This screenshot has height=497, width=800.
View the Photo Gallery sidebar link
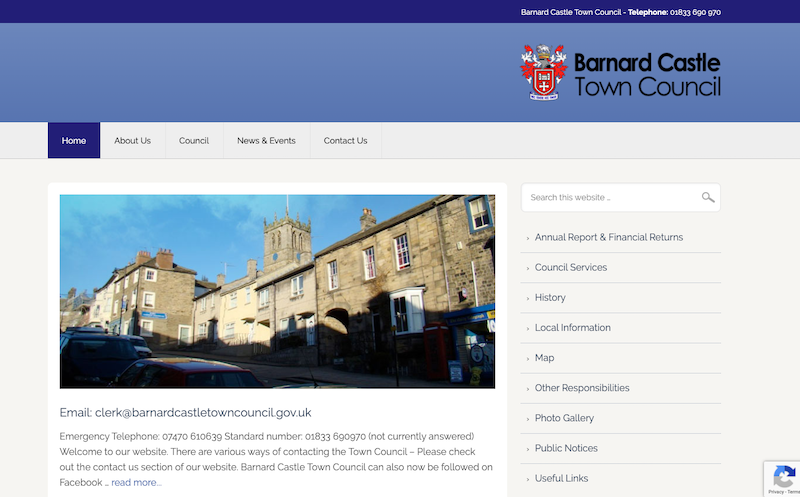tap(564, 418)
